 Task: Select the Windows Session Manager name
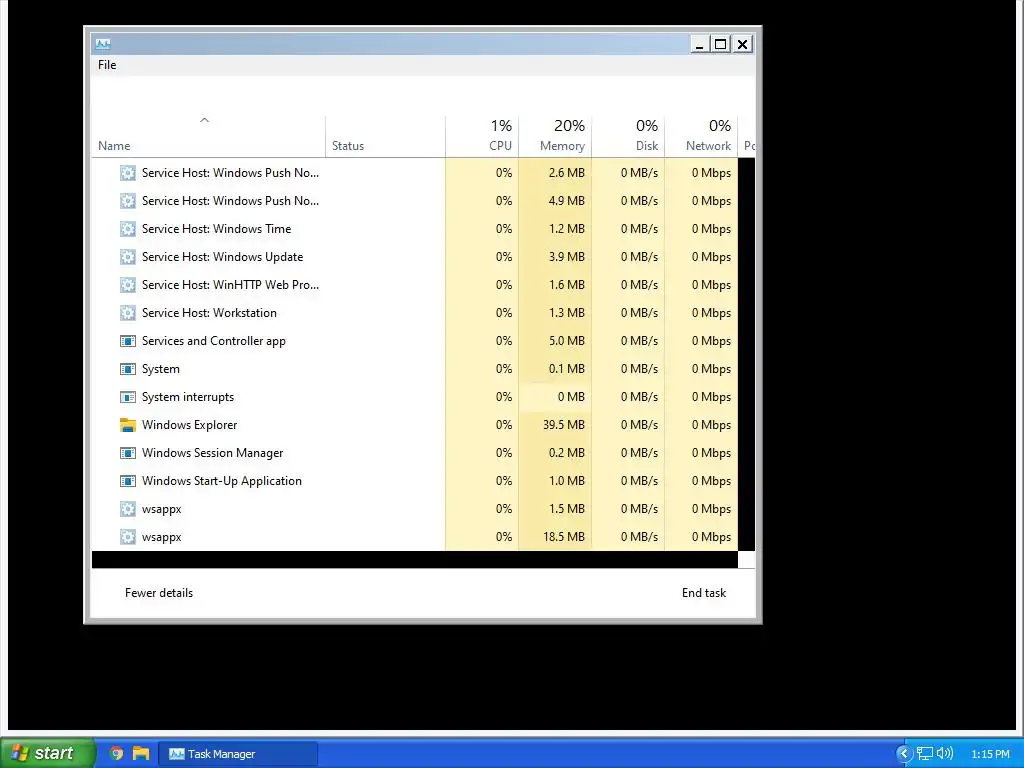[212, 453]
